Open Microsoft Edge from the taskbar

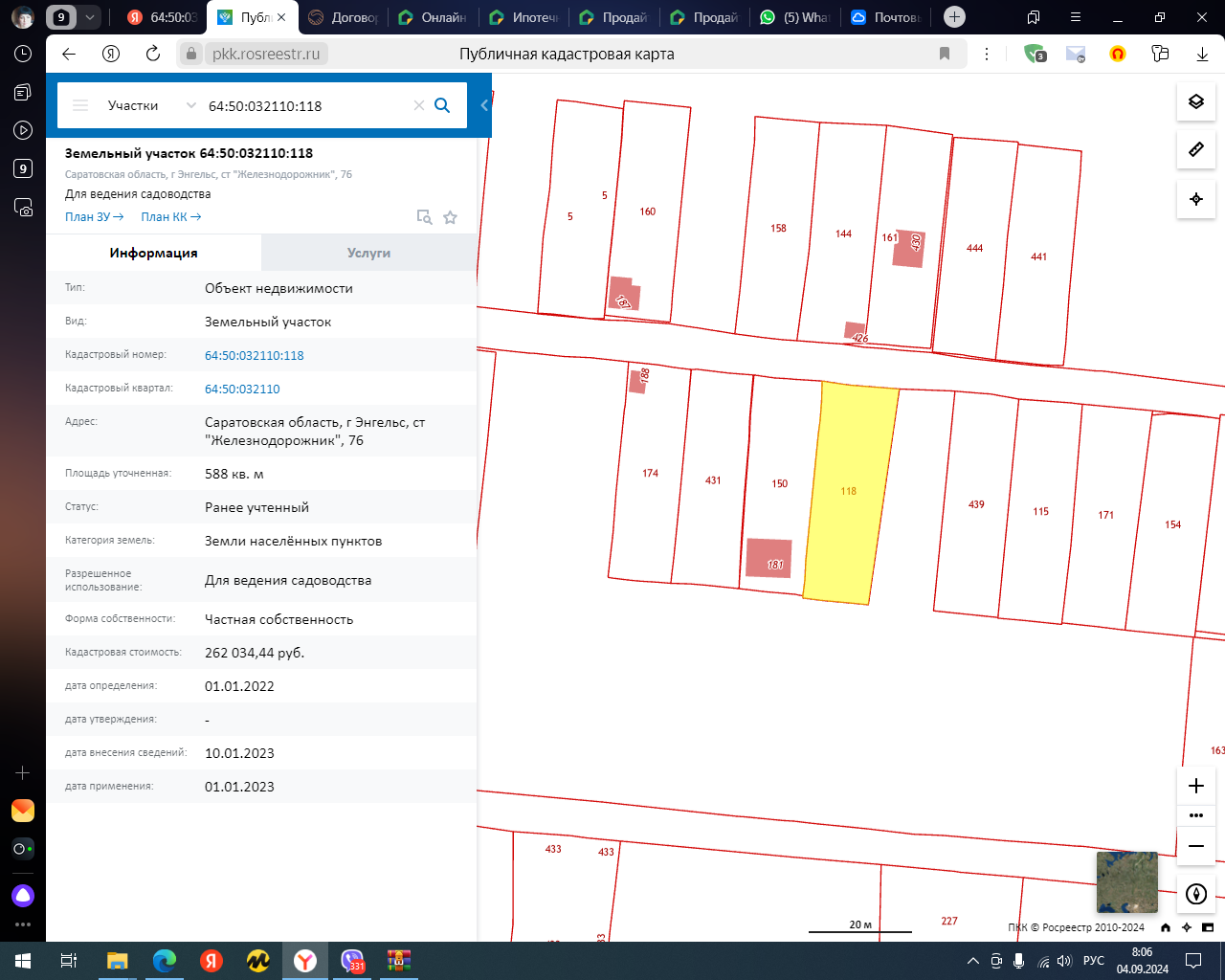(x=164, y=961)
